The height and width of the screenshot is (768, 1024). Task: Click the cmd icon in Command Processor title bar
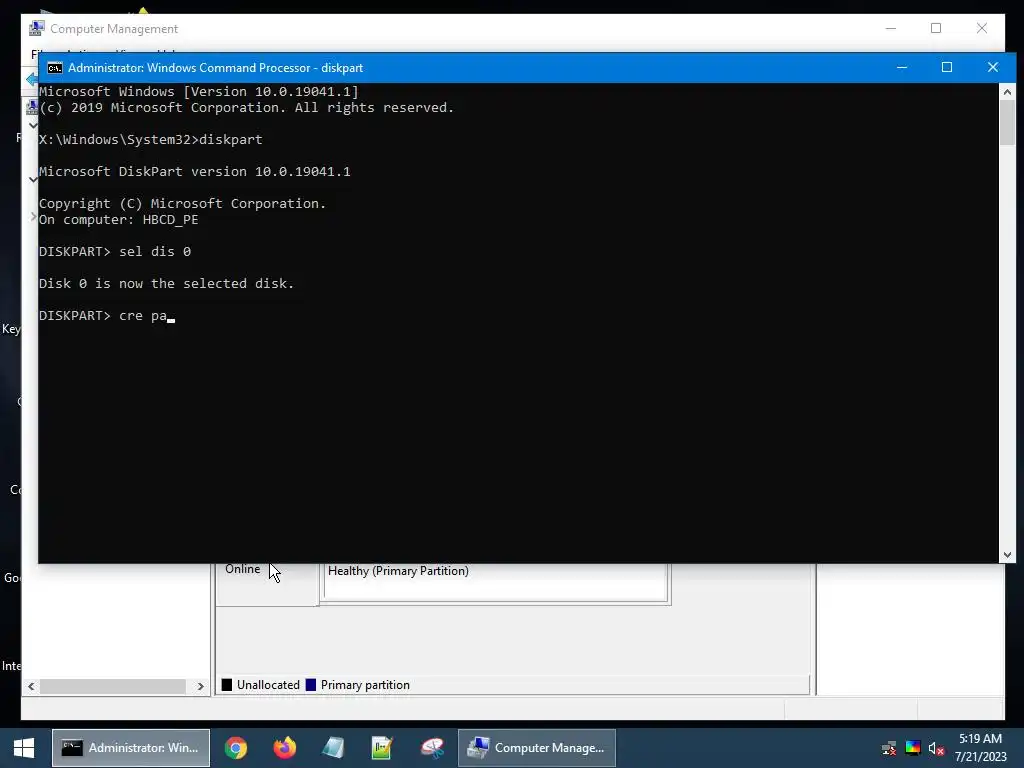click(55, 68)
